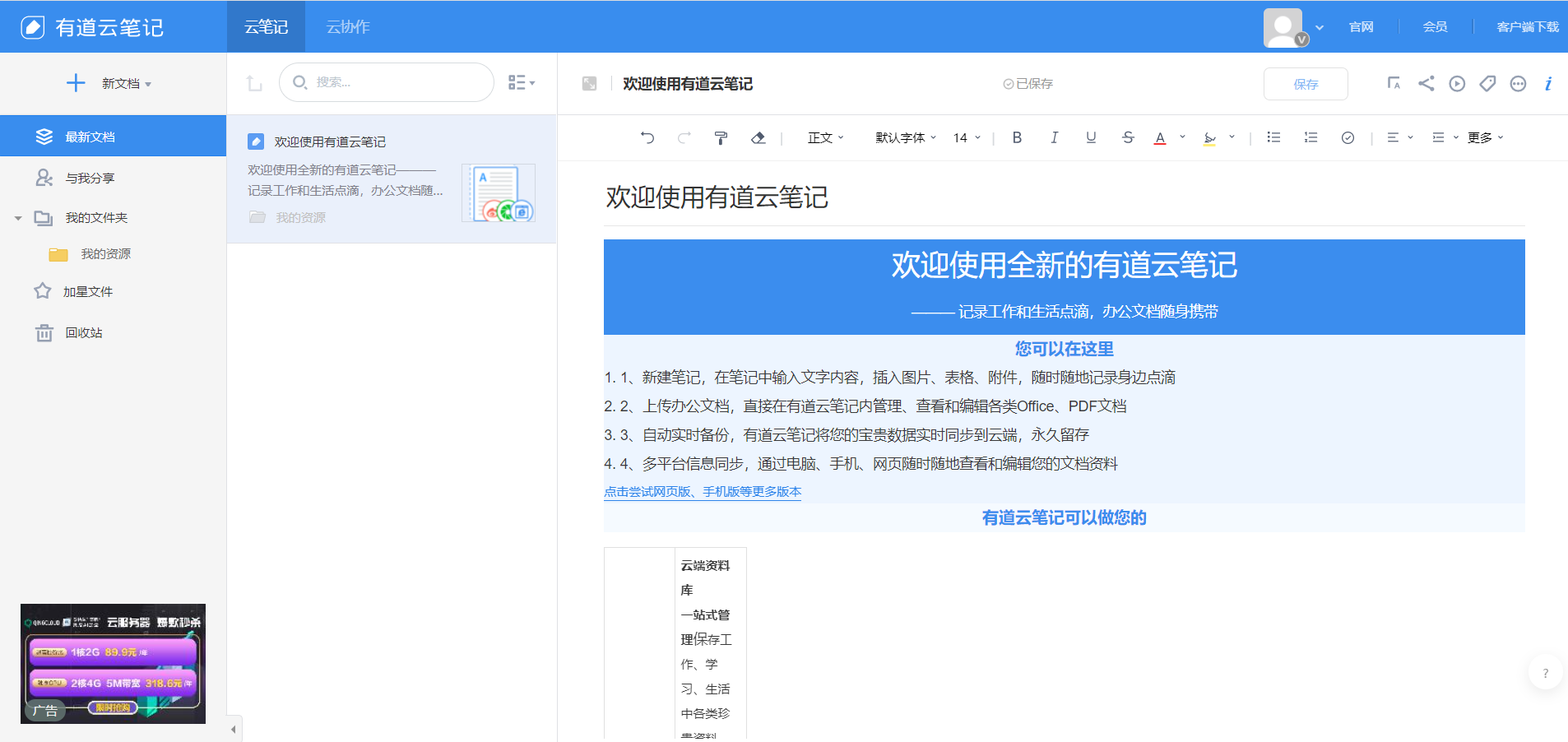1568x742 pixels.
Task: Open the 更多 toolbar menu
Action: [x=1486, y=137]
